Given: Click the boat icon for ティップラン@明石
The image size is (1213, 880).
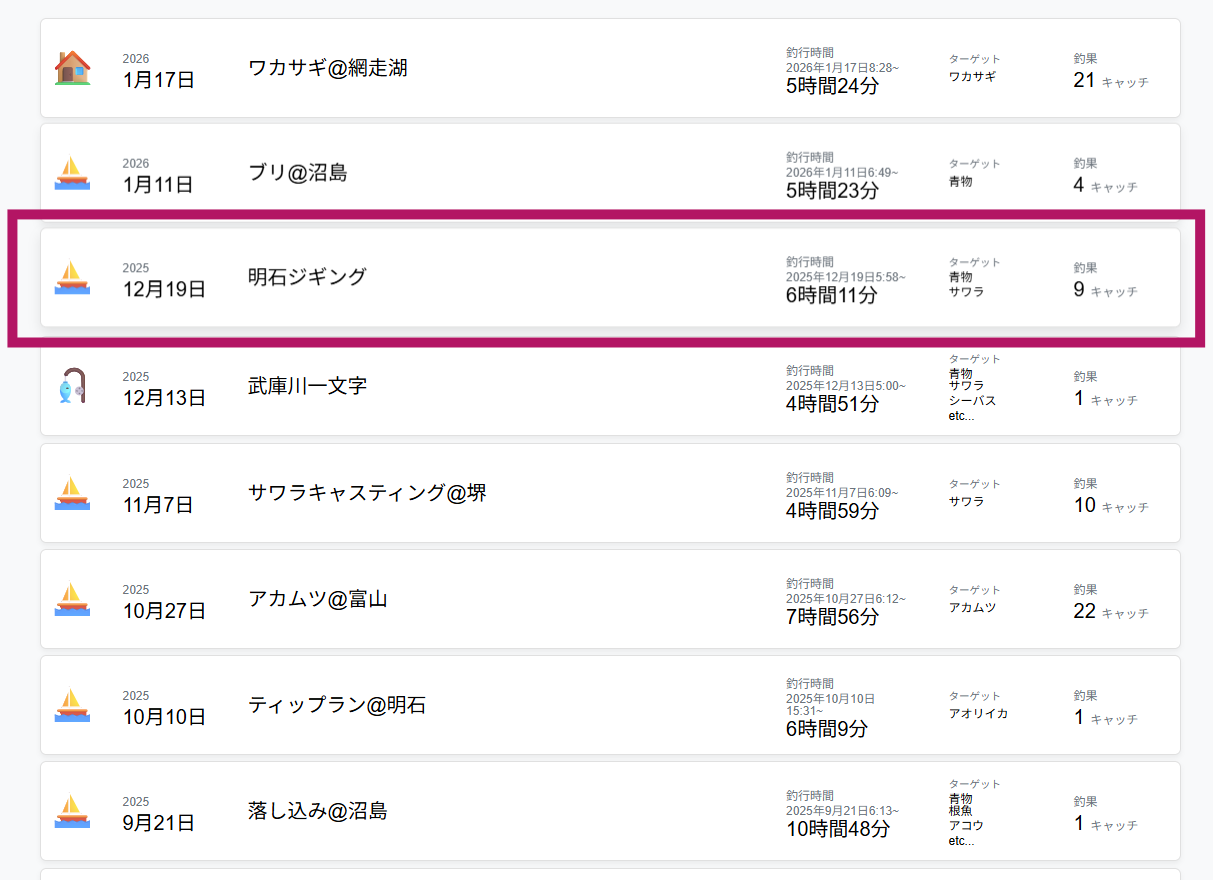Looking at the screenshot, I should 72,705.
